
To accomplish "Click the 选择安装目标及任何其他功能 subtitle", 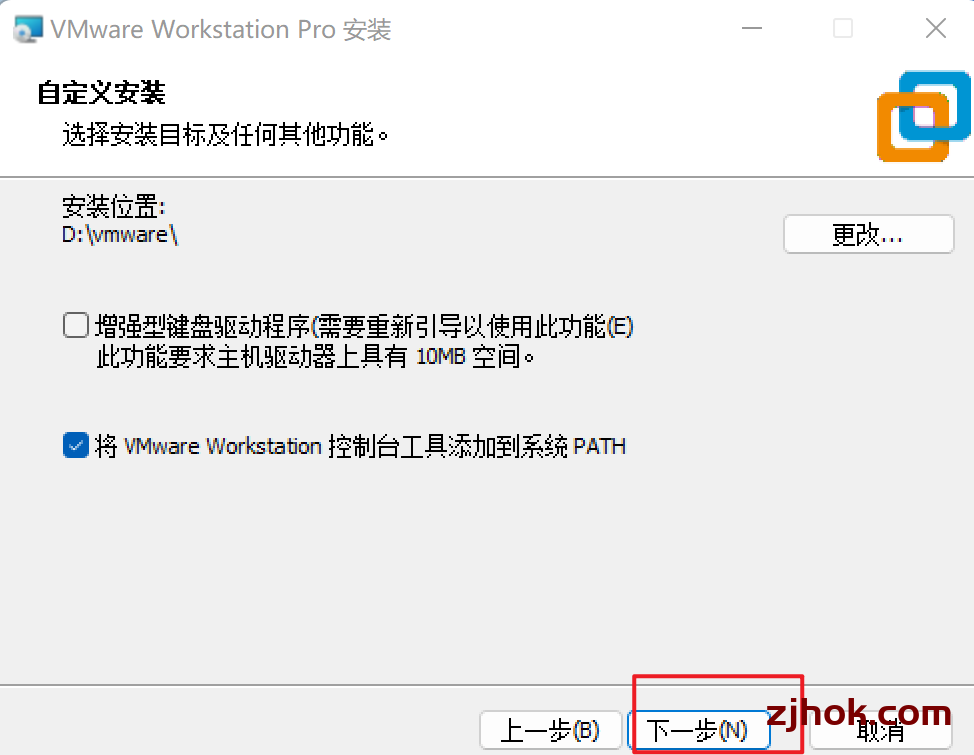I will pyautogui.click(x=225, y=134).
